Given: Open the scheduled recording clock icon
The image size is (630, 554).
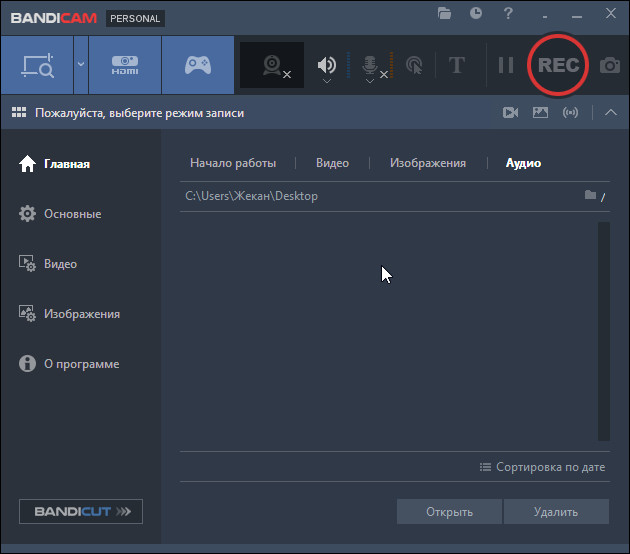Looking at the screenshot, I should point(476,13).
